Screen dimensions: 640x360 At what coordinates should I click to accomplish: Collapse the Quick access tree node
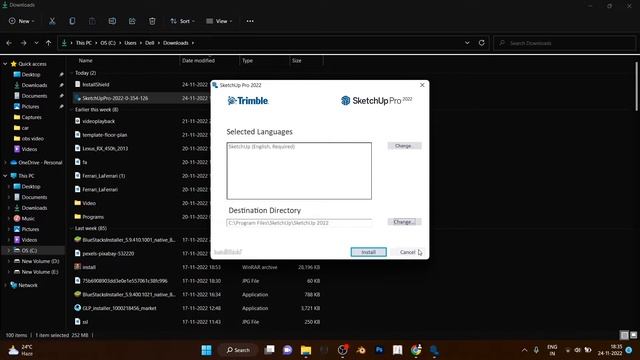coord(5,64)
